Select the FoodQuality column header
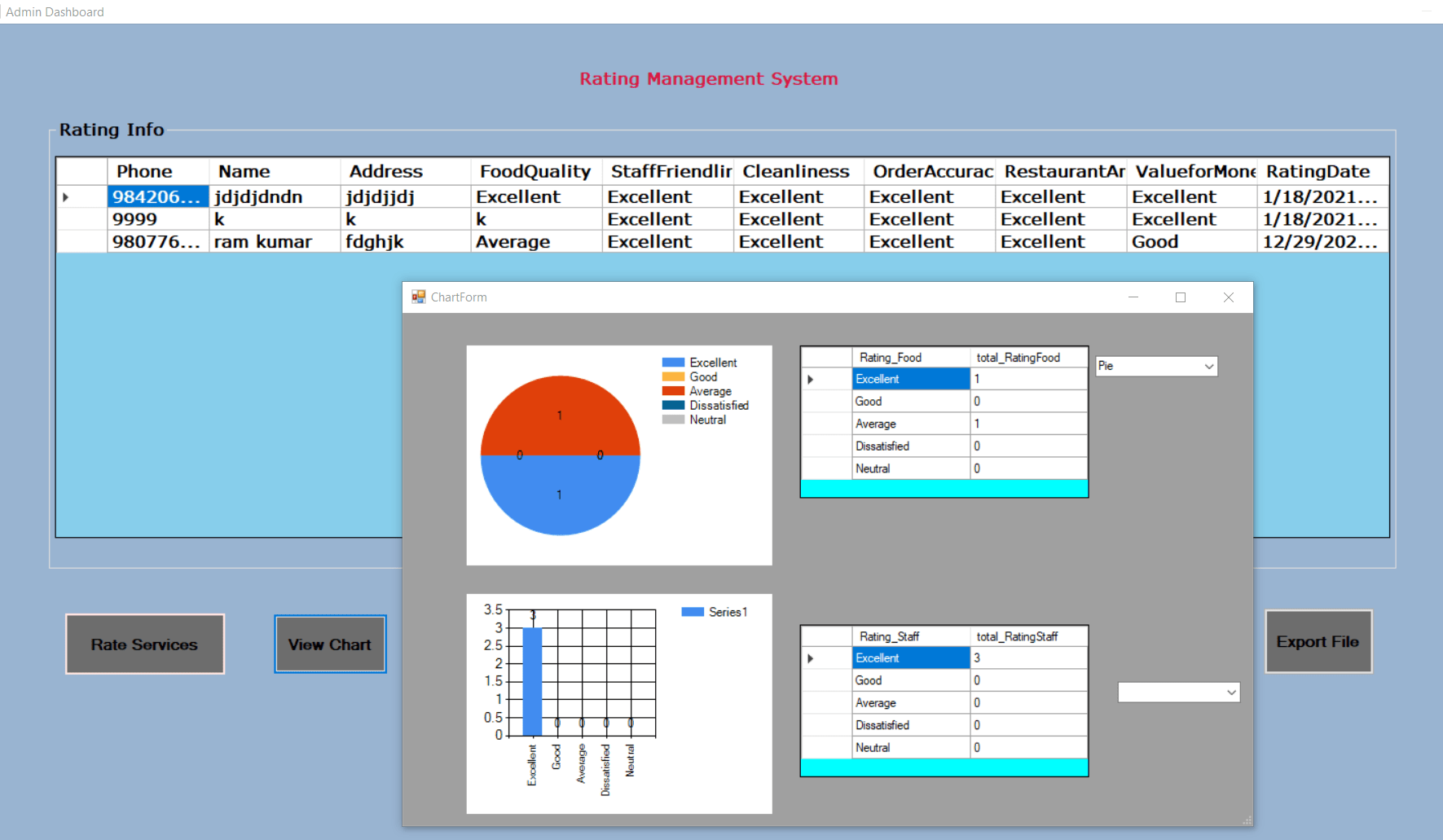1443x840 pixels. pyautogui.click(x=535, y=171)
